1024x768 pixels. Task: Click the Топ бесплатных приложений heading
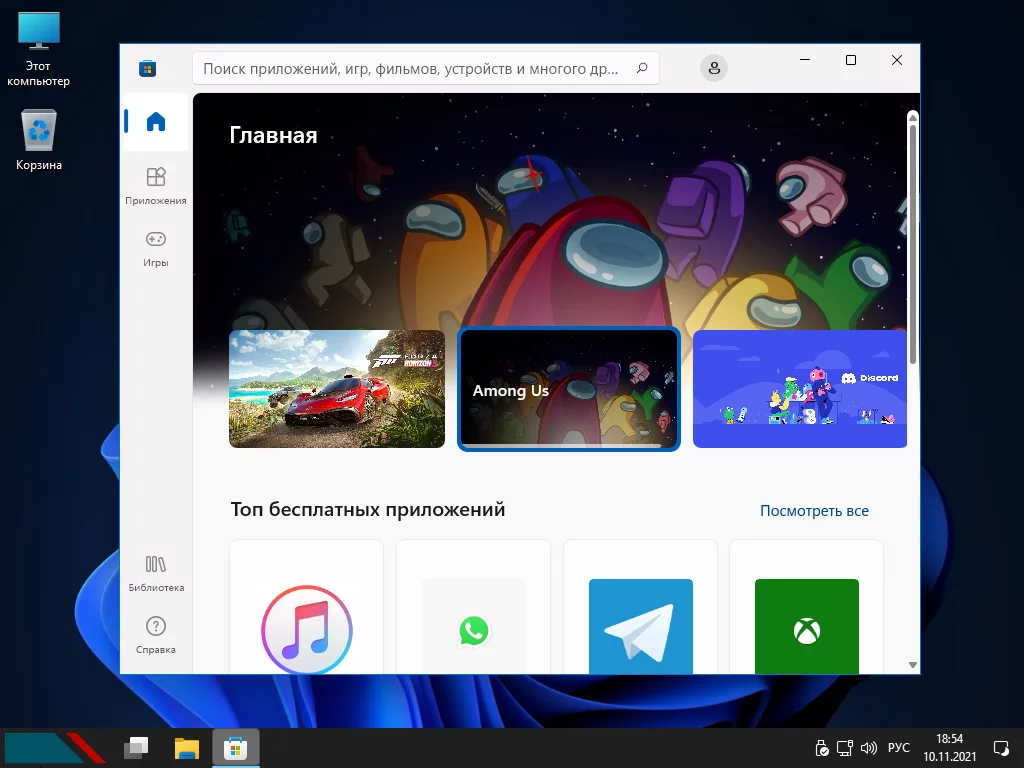(x=368, y=509)
